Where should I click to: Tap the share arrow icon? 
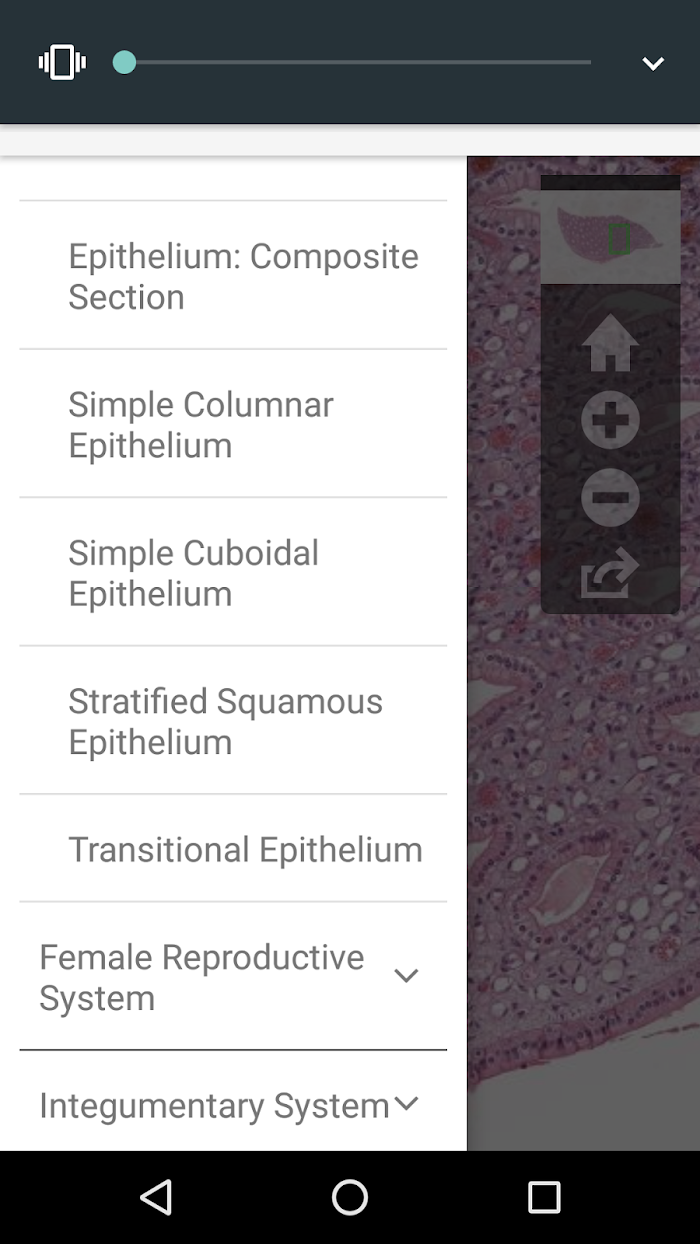click(610, 572)
